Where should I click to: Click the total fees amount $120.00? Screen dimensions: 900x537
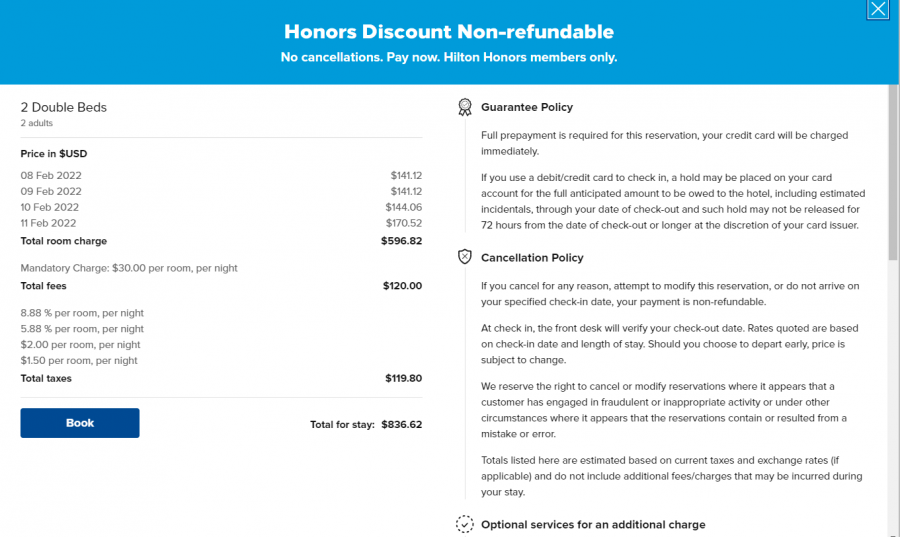(x=402, y=286)
